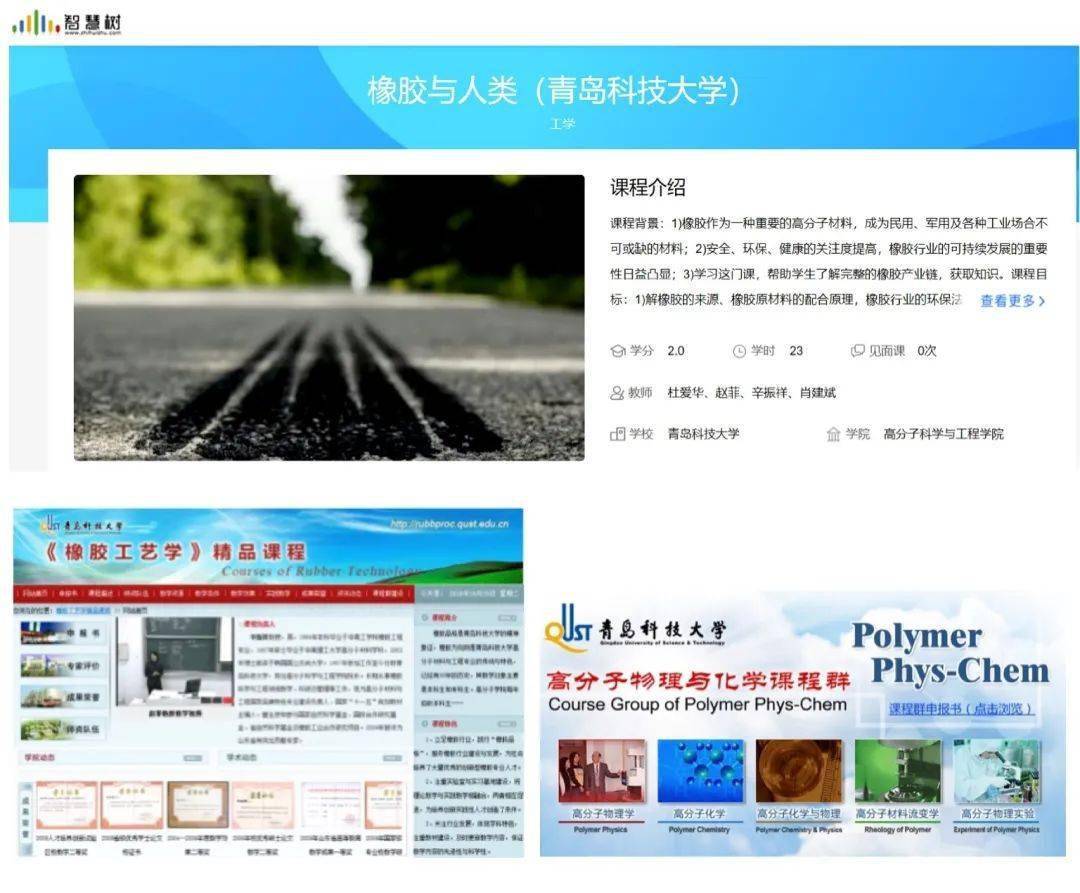Click the QUST logo on the Polymer banner
The height and width of the screenshot is (893, 1080).
[568, 627]
